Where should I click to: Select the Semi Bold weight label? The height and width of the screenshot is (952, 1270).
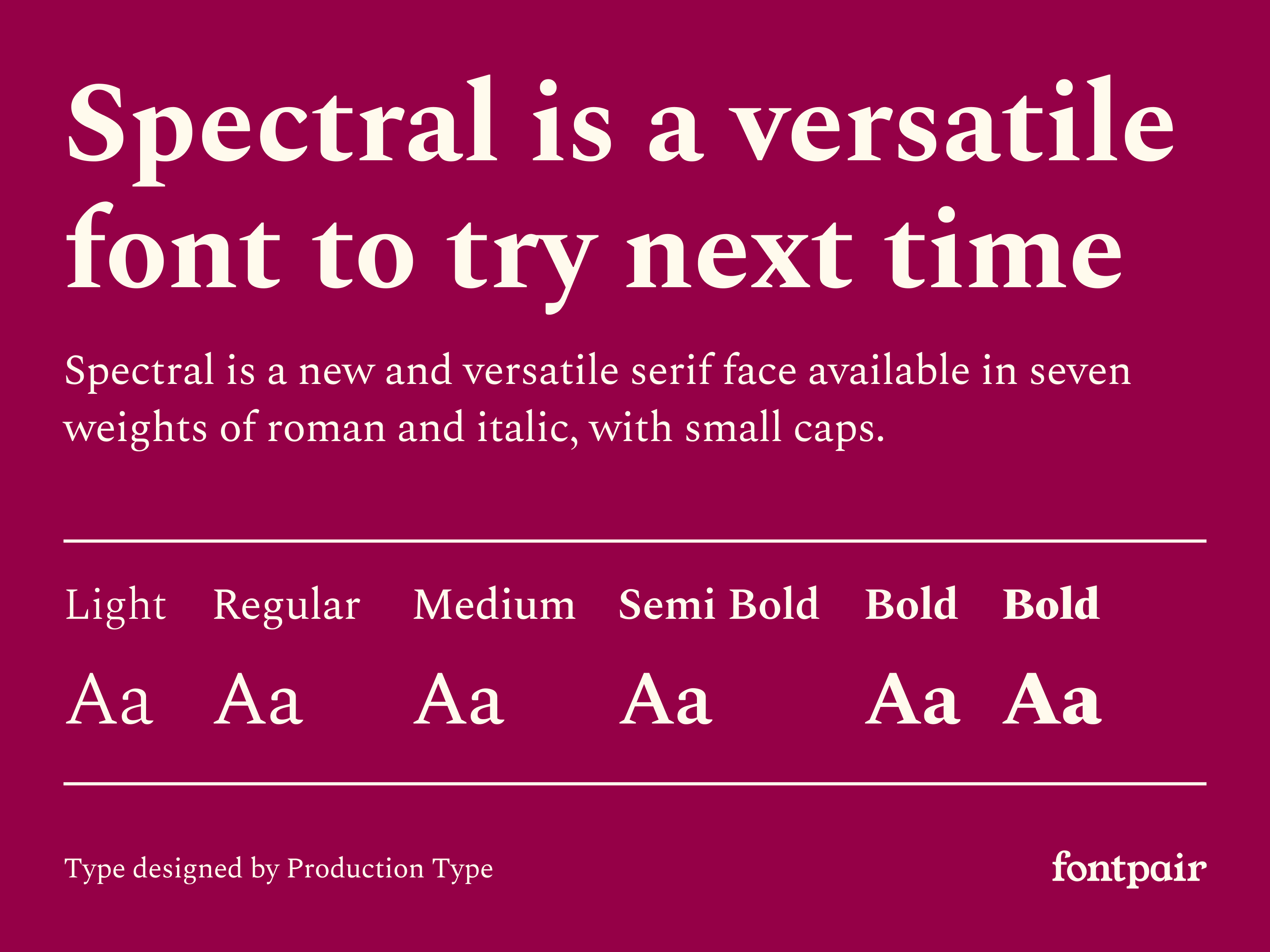tap(718, 605)
